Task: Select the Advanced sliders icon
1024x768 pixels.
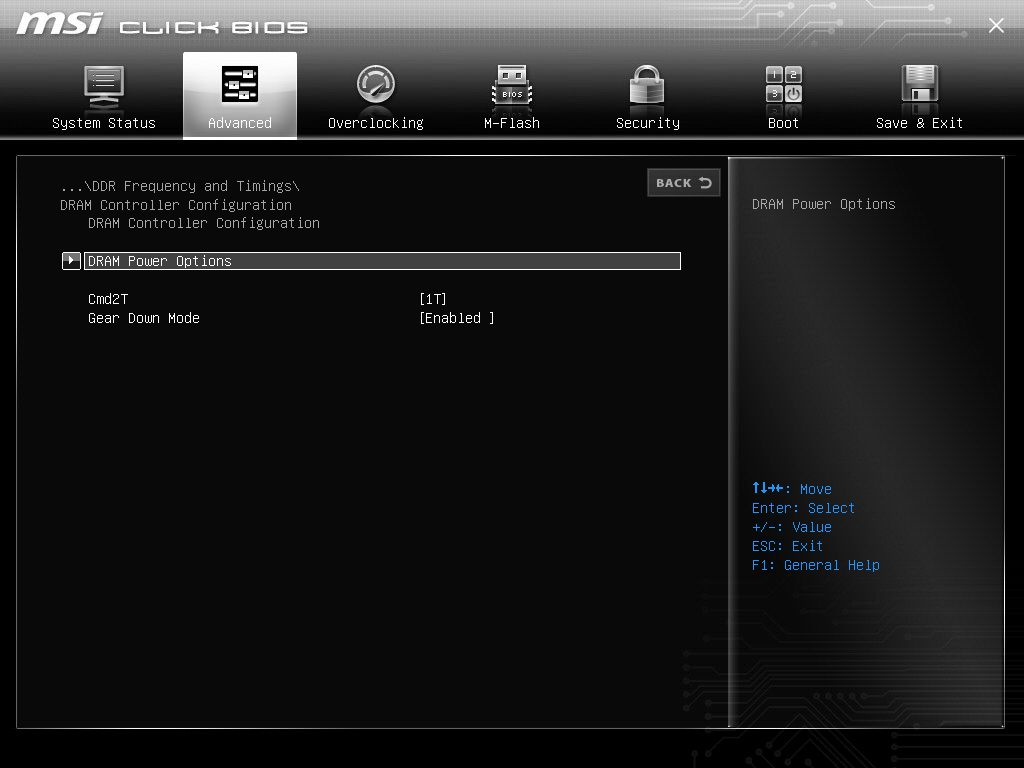Action: pyautogui.click(x=240, y=84)
